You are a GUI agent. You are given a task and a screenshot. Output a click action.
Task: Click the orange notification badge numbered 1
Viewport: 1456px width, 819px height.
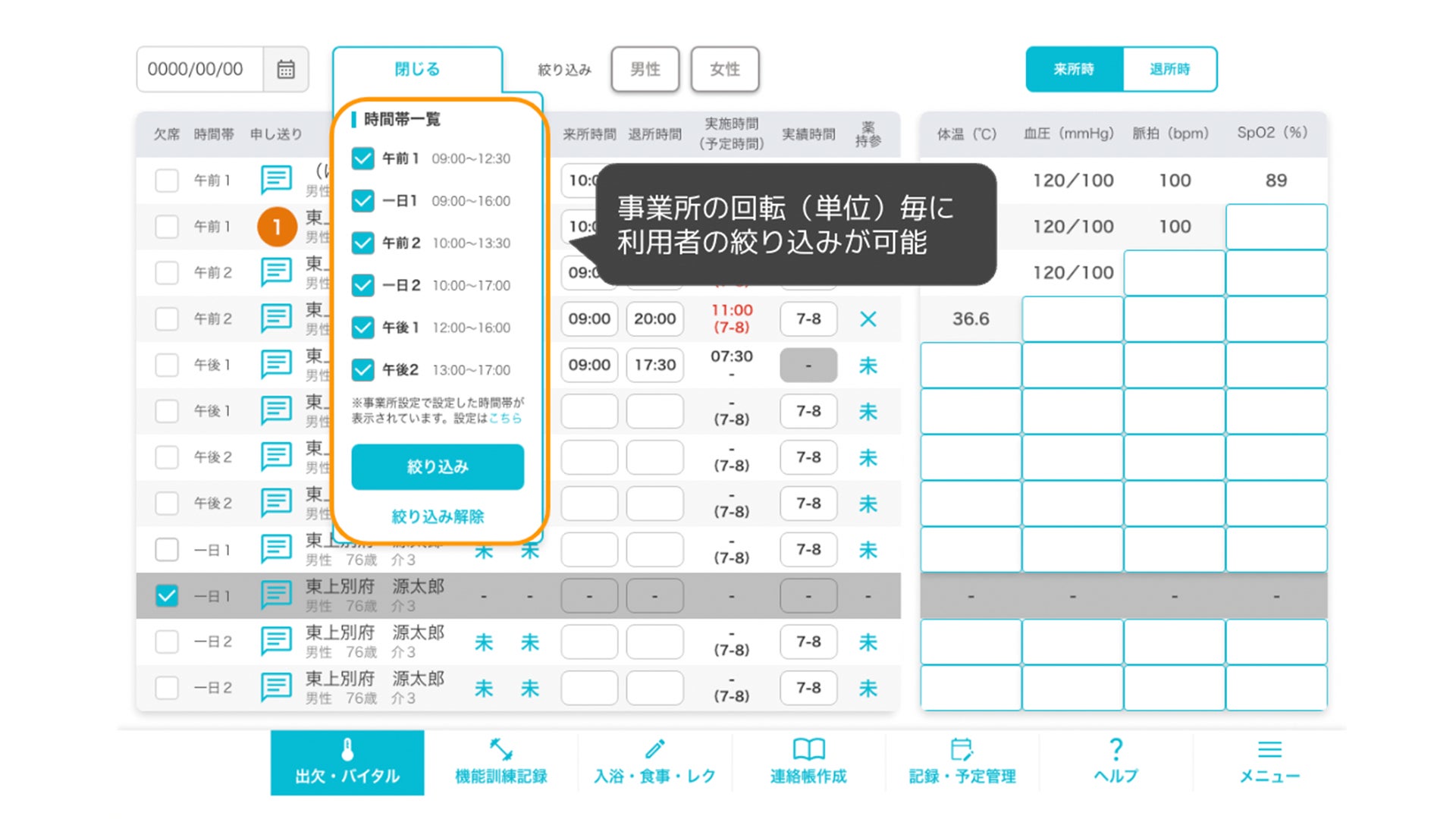[x=277, y=227]
